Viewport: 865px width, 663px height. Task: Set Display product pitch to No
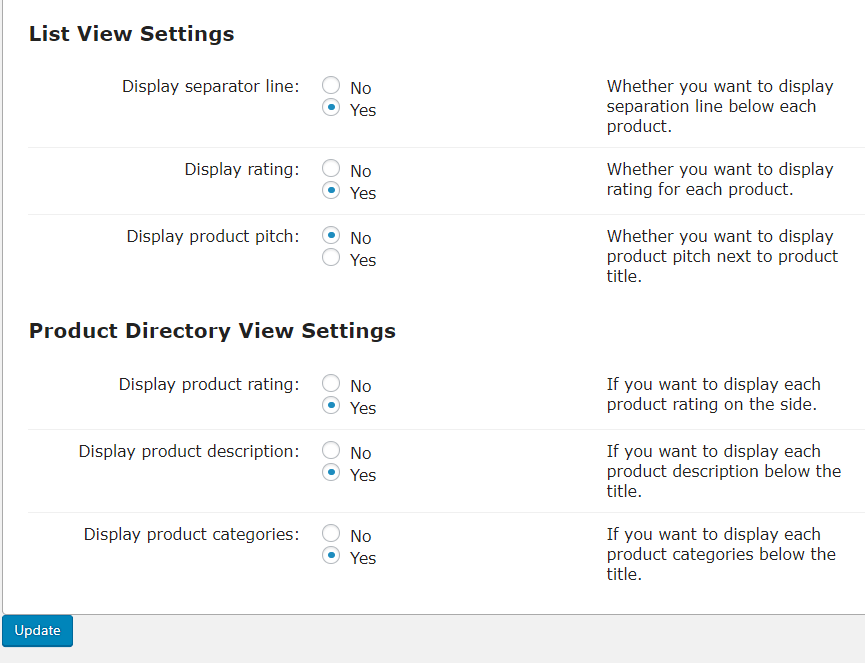tap(331, 237)
